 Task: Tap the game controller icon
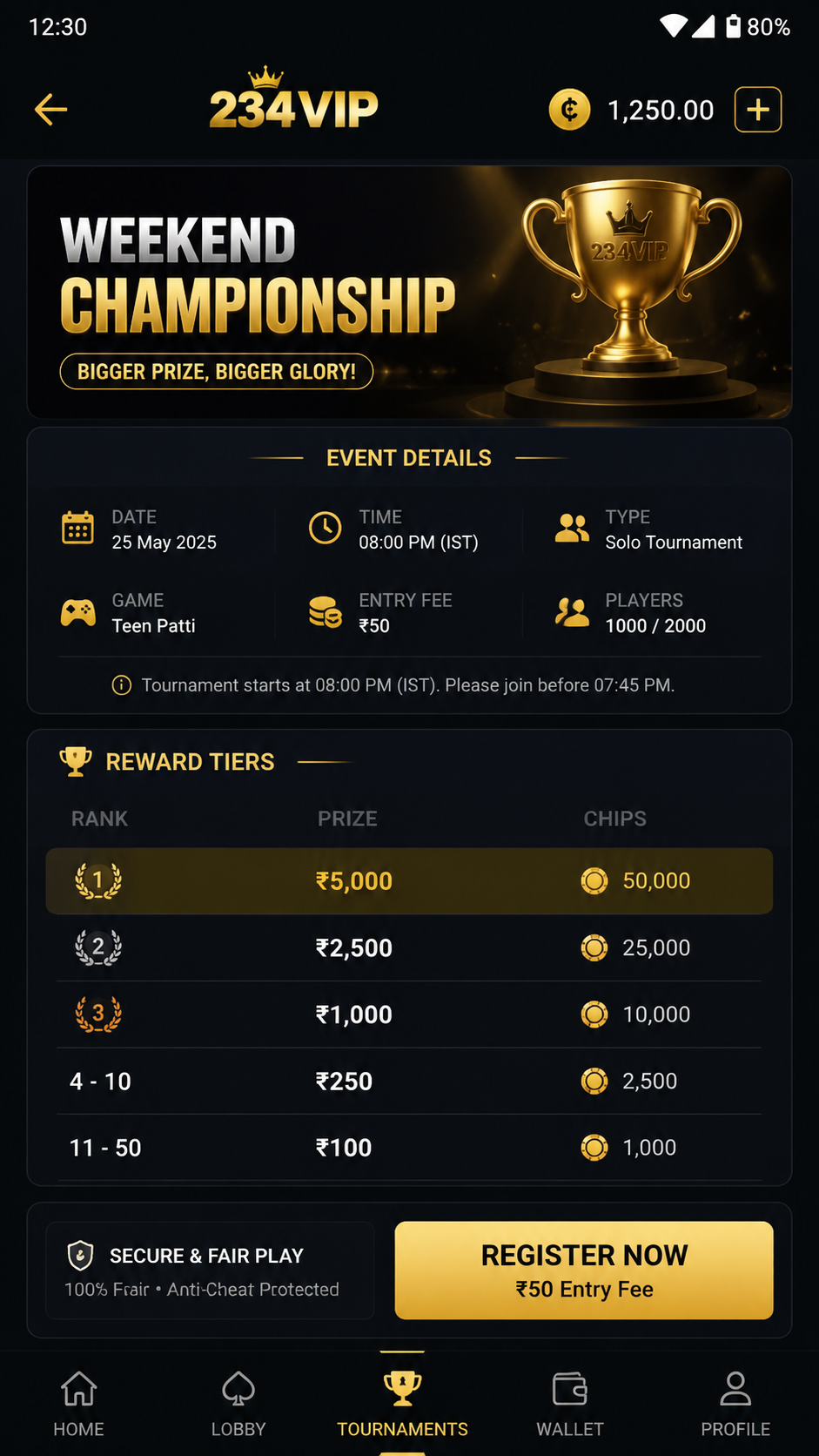click(77, 613)
